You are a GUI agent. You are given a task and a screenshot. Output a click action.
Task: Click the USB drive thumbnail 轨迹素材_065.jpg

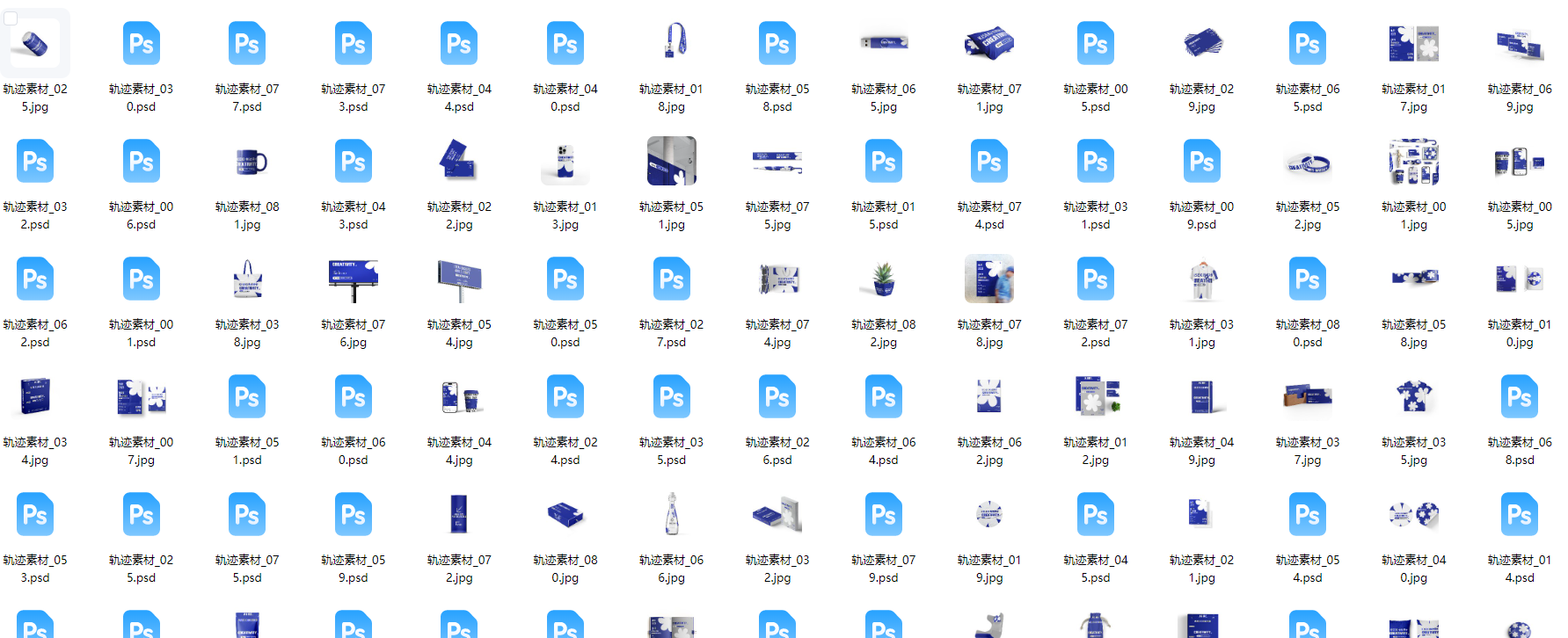(884, 42)
